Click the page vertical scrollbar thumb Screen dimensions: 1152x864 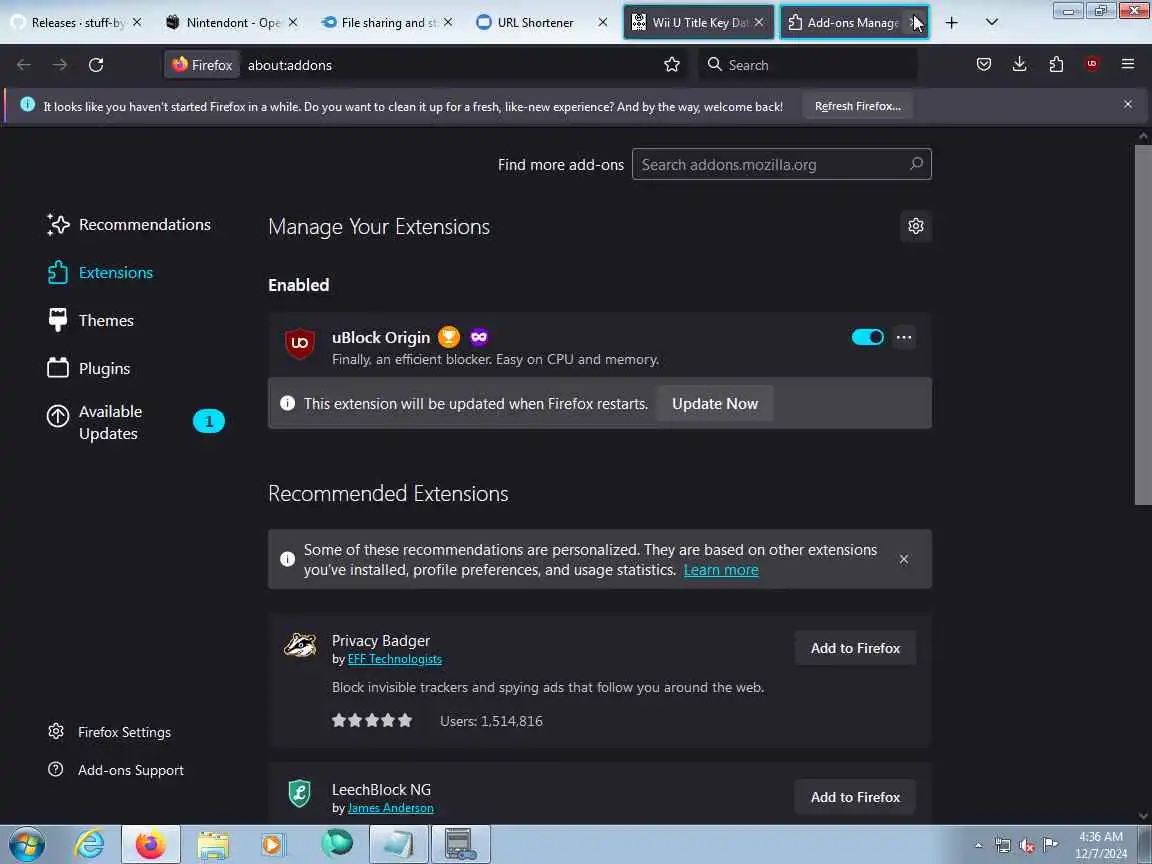click(x=1142, y=325)
